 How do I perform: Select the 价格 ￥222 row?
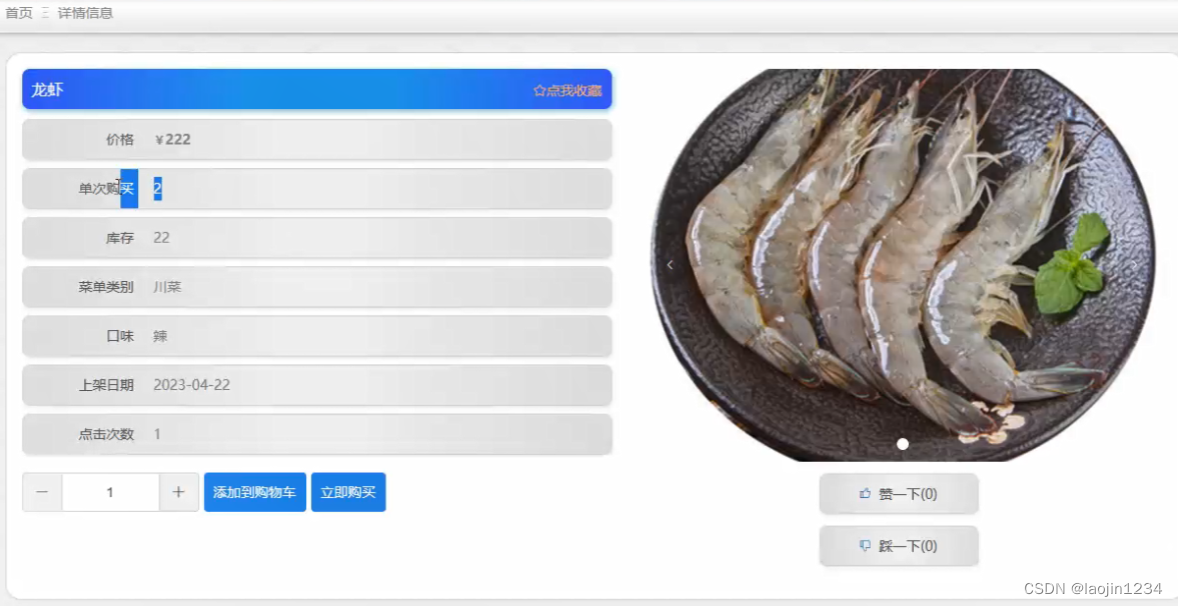click(x=317, y=140)
